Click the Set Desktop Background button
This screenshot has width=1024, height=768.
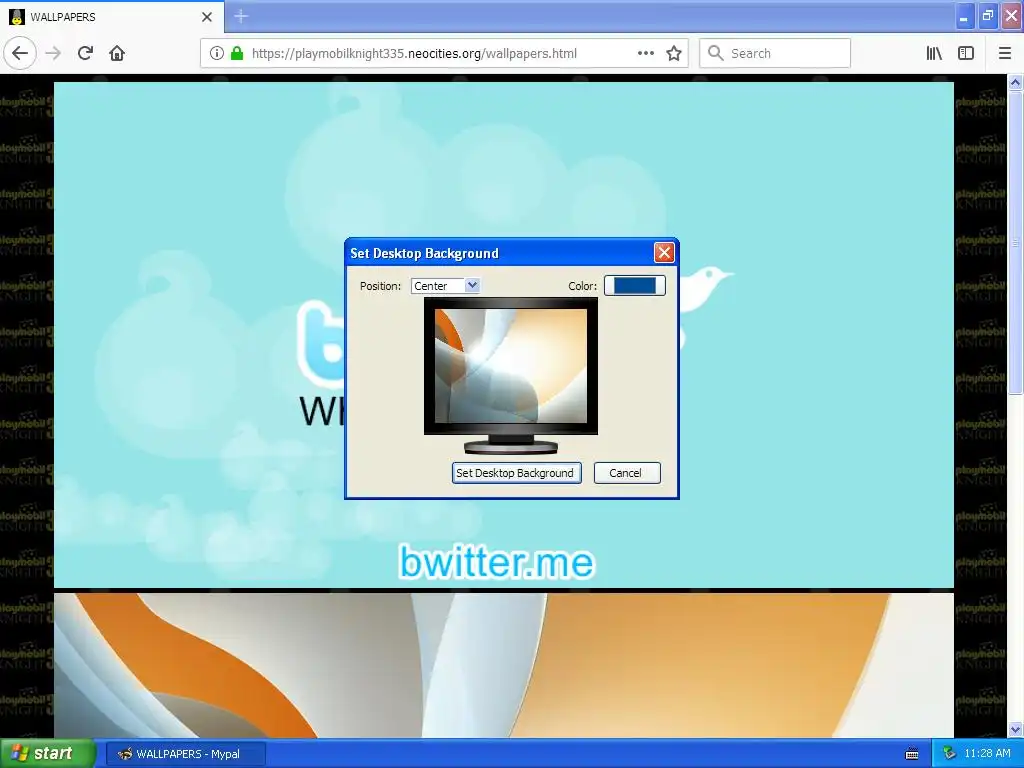517,473
